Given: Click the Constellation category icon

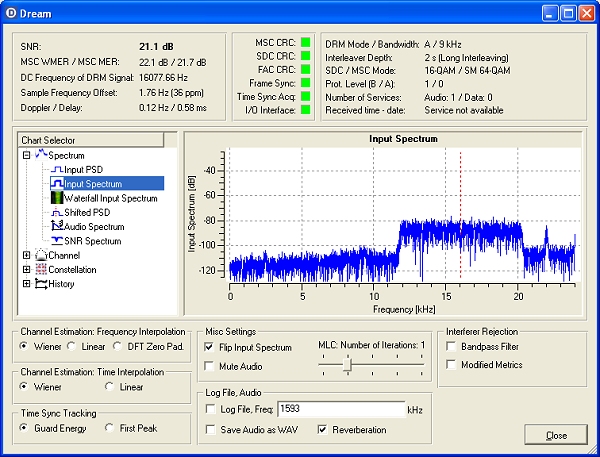Looking at the screenshot, I should pos(41,269).
